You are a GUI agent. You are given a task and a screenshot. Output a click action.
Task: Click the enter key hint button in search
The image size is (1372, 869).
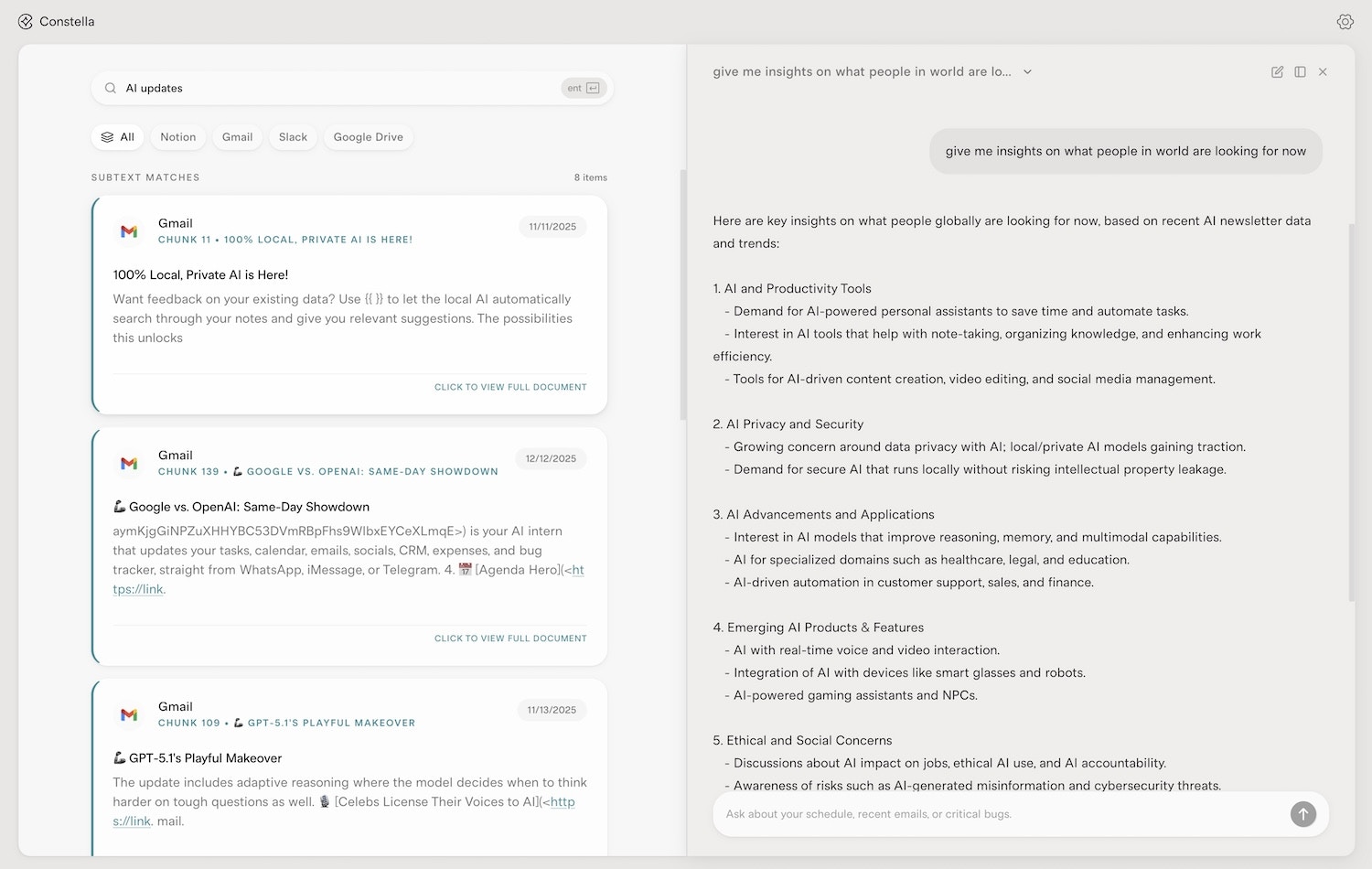click(584, 88)
